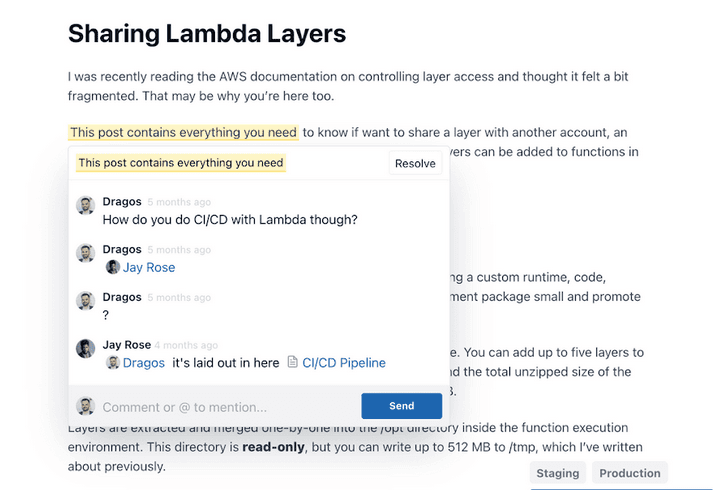Click your avatar beside the comment input
This screenshot has height=490, width=713.
85,406
